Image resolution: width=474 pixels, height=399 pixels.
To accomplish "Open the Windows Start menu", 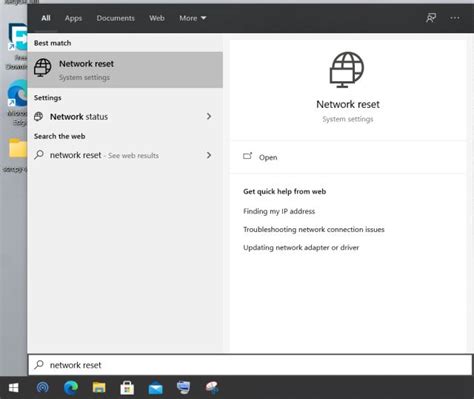I will [13, 388].
